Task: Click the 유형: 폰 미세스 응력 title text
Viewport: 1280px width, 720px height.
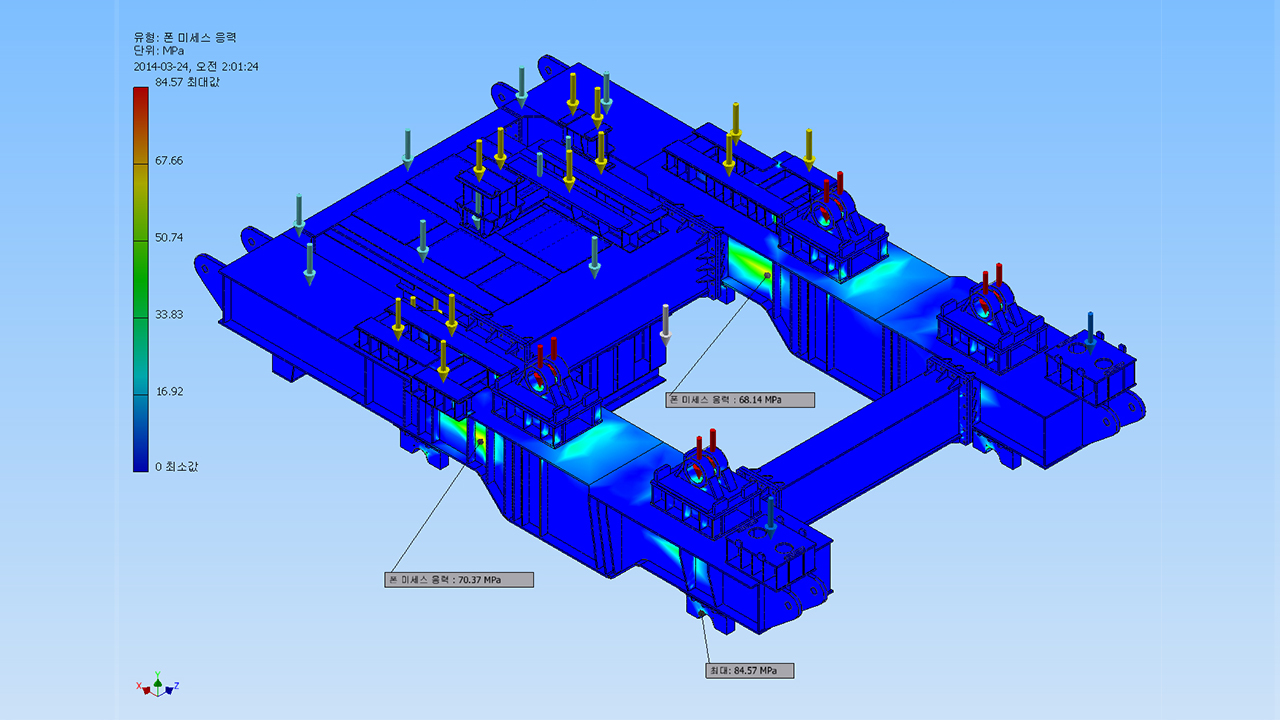Action: click(x=185, y=37)
